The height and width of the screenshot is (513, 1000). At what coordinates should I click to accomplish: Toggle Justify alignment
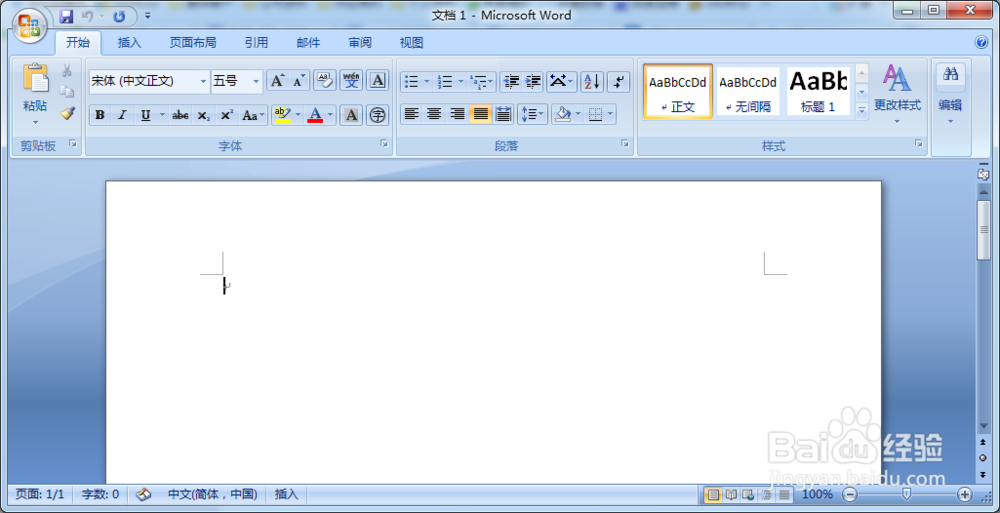480,114
